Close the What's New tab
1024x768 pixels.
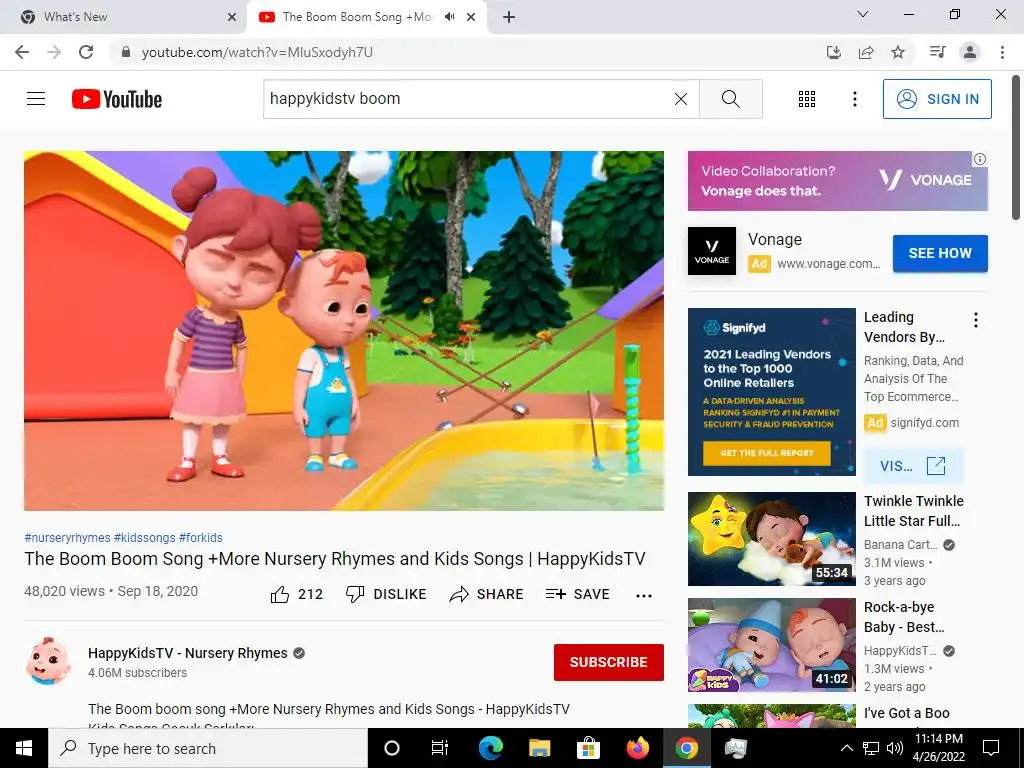(231, 17)
